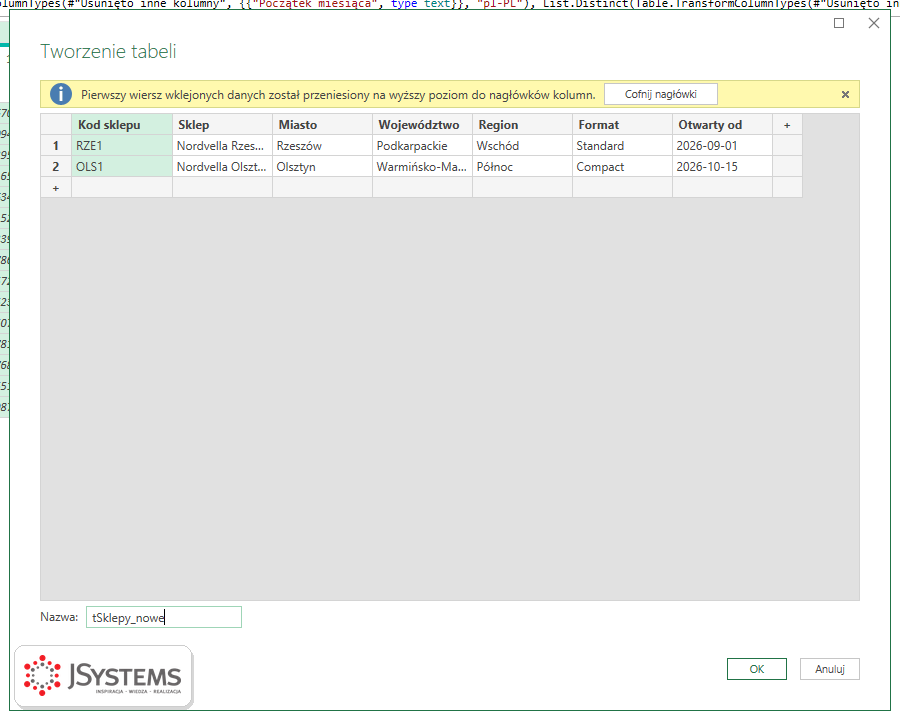This screenshot has height=720, width=900.
Task: Cancel with the Anuluj button
Action: 829,669
